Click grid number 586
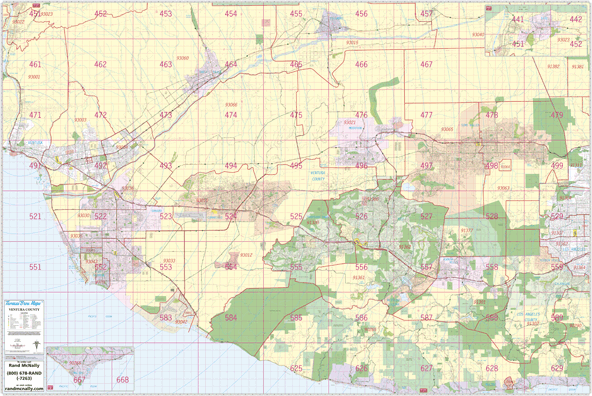The image size is (592, 396). pos(361,317)
